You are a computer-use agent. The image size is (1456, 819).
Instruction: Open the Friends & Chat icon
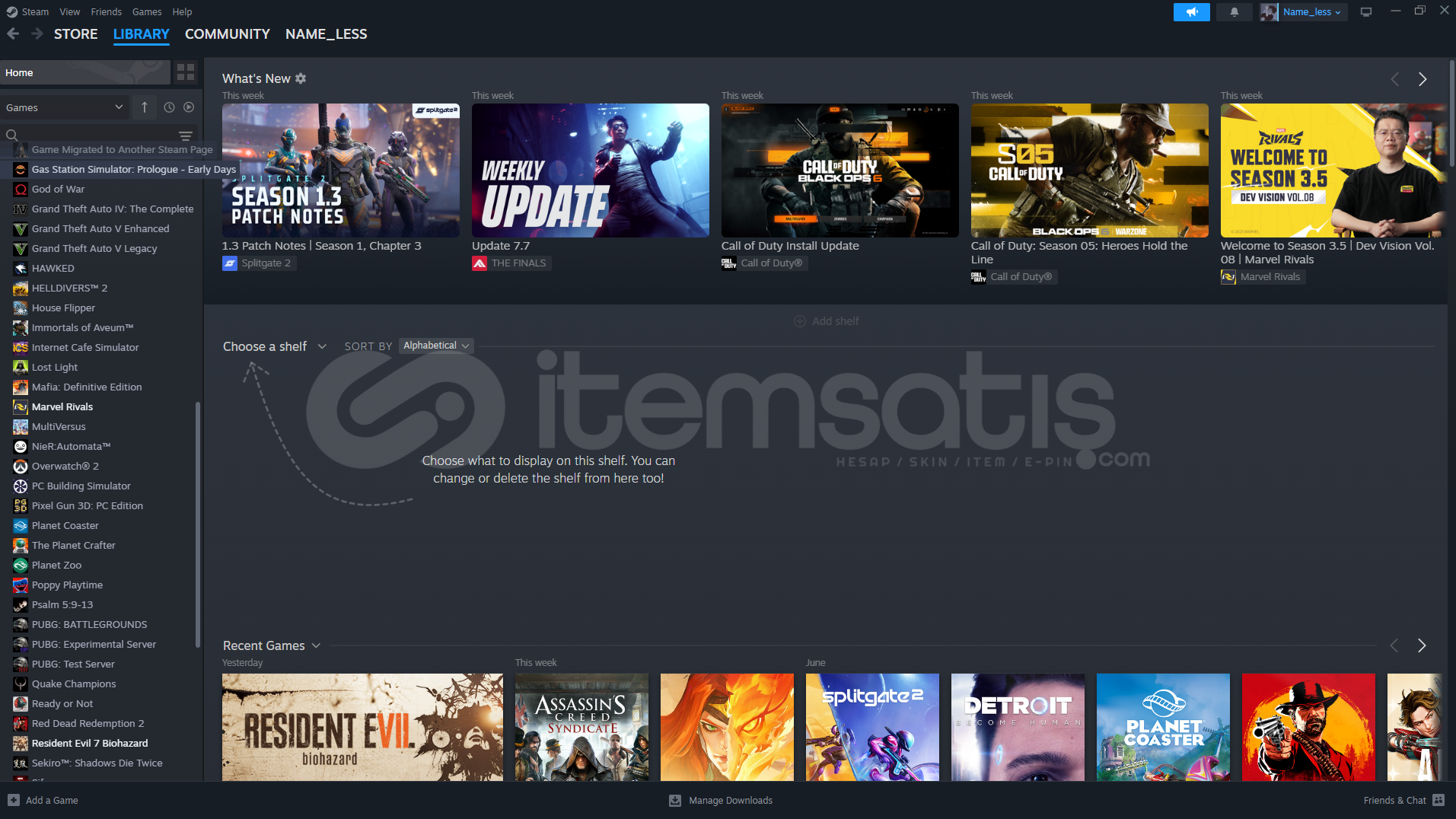(1438, 800)
